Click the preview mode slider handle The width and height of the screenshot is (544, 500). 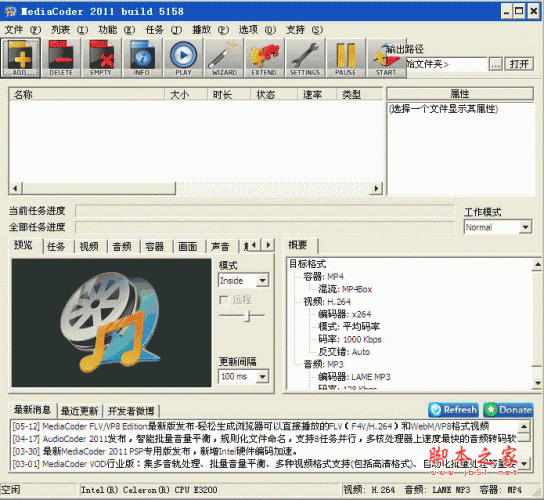pos(247,316)
